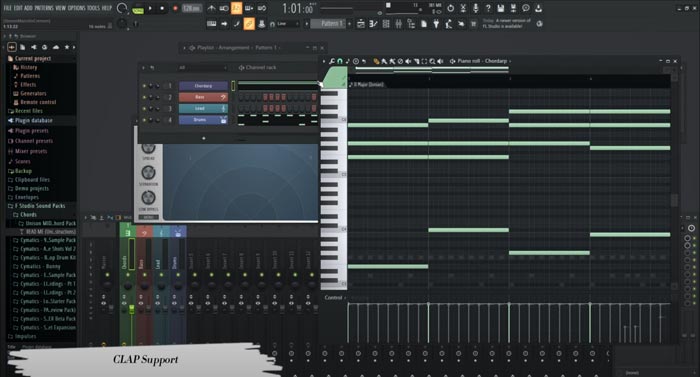Click the save project floppy icon
This screenshot has height=377, width=700.
click(500, 8)
